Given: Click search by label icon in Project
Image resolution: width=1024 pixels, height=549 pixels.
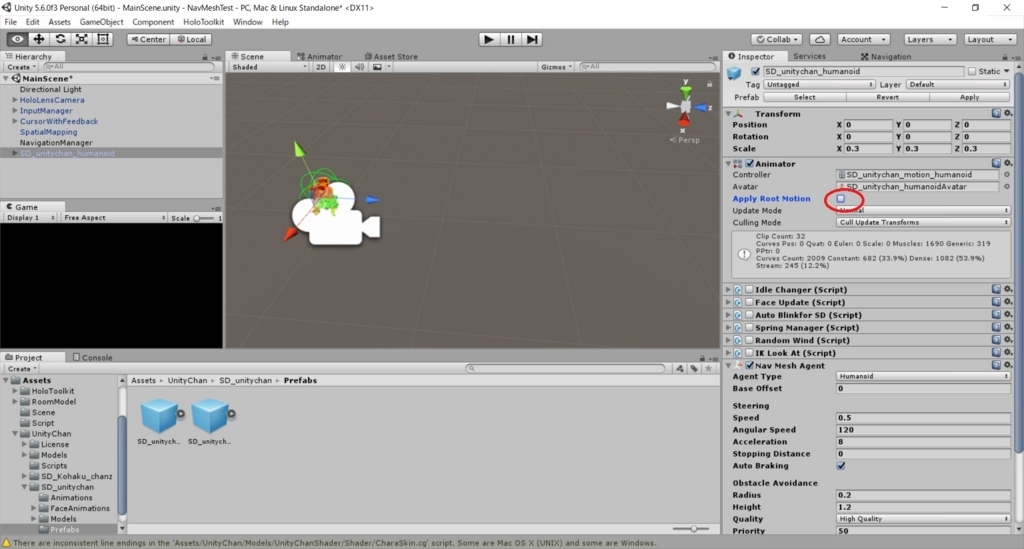Looking at the screenshot, I should click(694, 368).
